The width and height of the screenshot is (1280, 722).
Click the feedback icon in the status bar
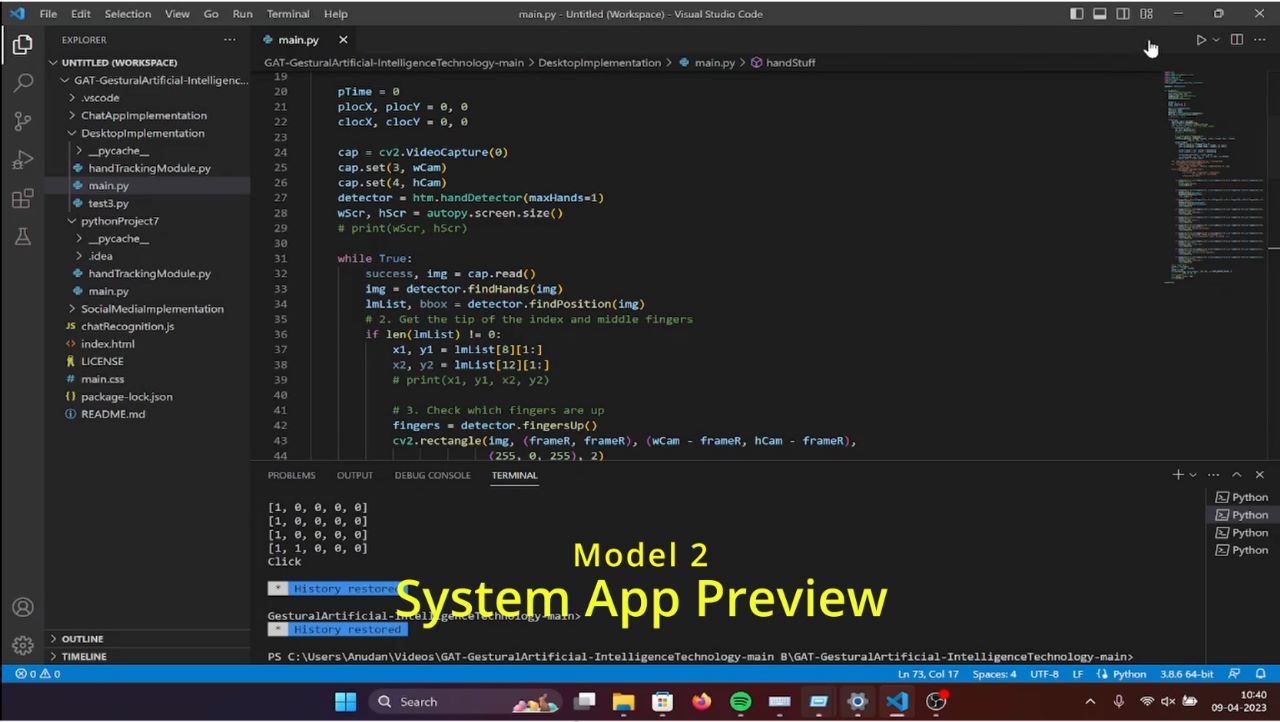pos(1234,674)
